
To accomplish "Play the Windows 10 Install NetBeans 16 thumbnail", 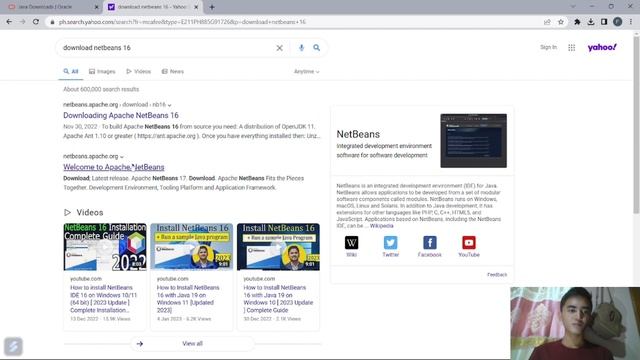I will [278, 247].
